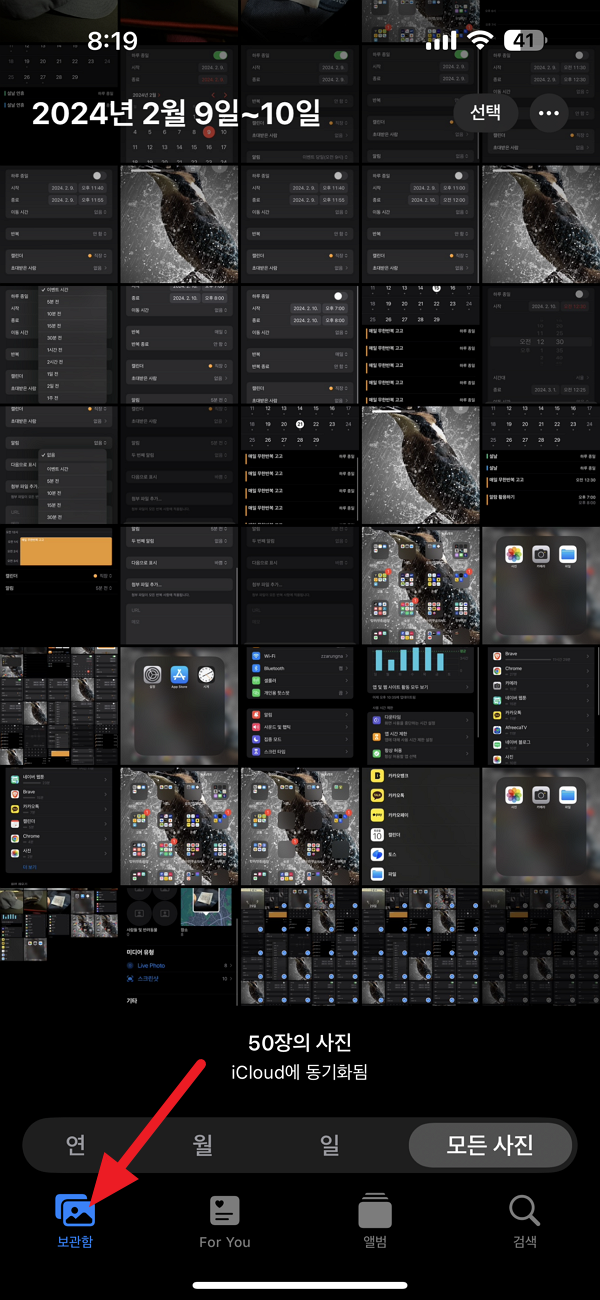This screenshot has height=1300, width=600.
Task: Select the 모든 사진 all photos view
Action: [x=490, y=1145]
